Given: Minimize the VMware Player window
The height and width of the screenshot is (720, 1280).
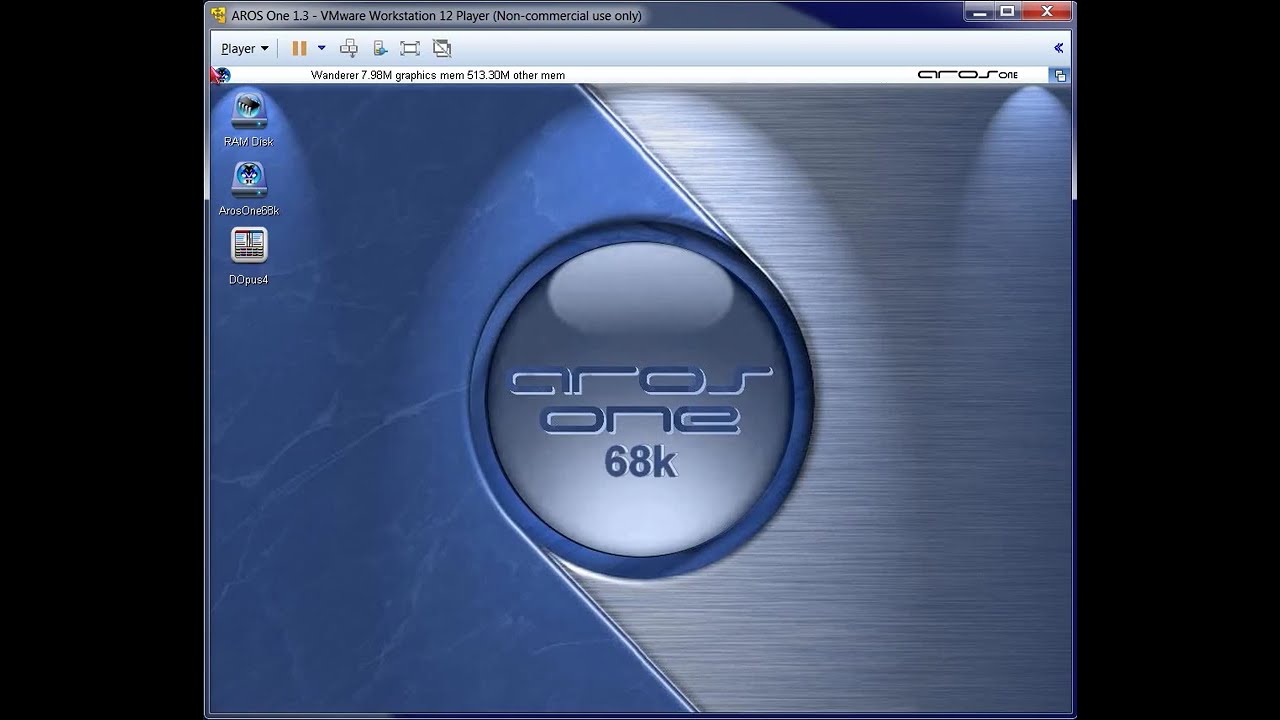Looking at the screenshot, I should [x=980, y=11].
